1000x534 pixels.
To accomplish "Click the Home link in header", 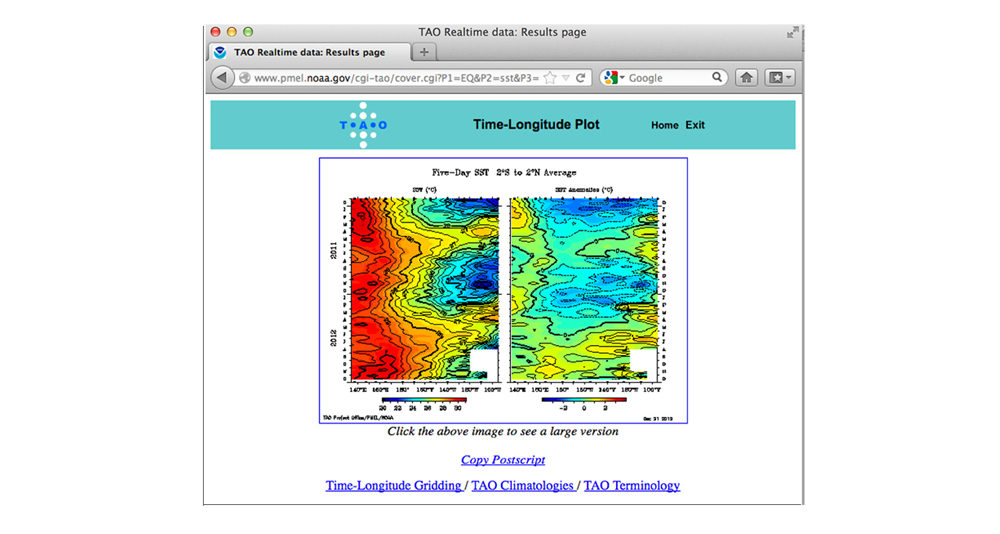I will [664, 125].
